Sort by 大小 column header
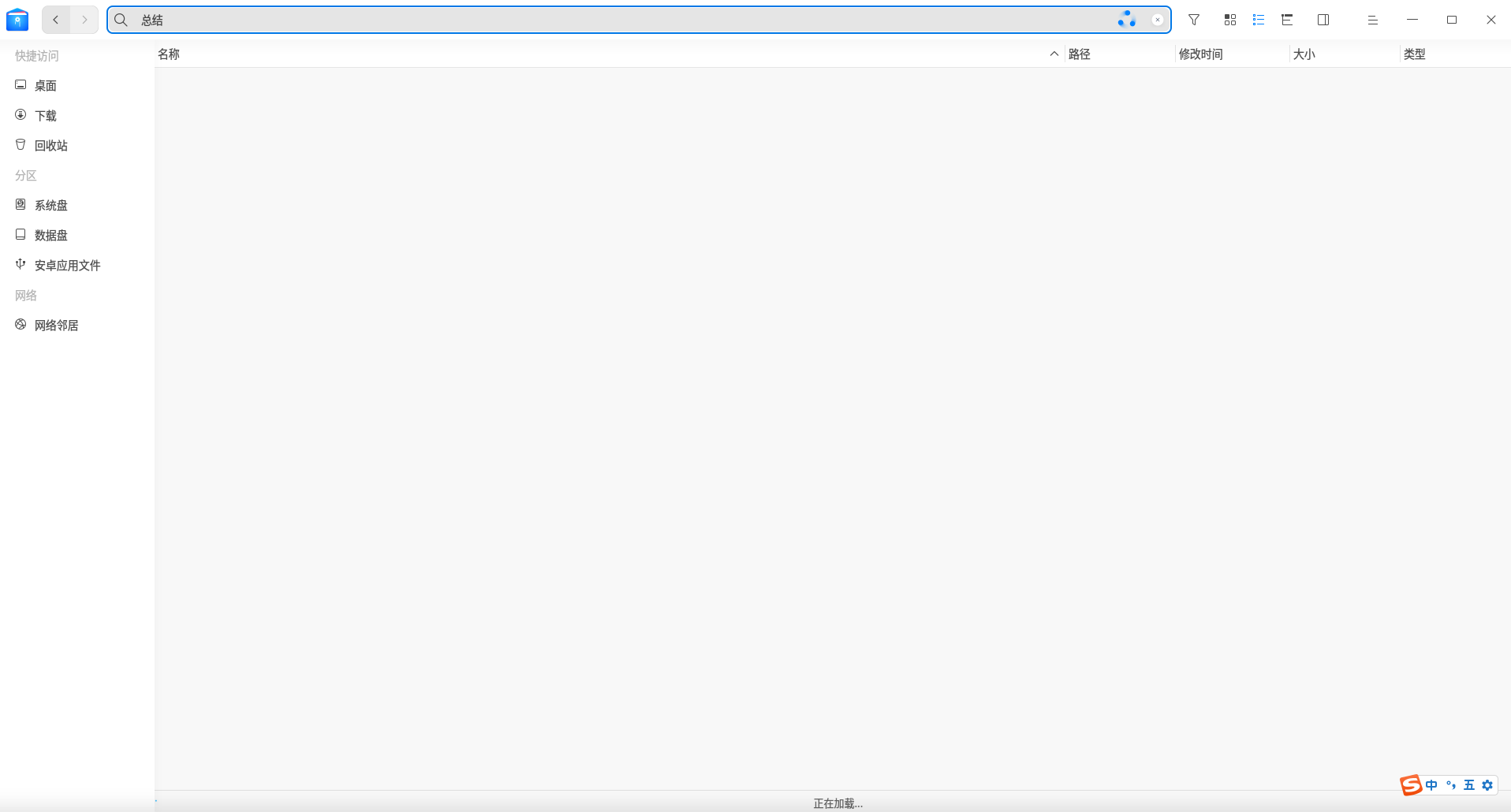The image size is (1511, 812). click(x=1304, y=54)
